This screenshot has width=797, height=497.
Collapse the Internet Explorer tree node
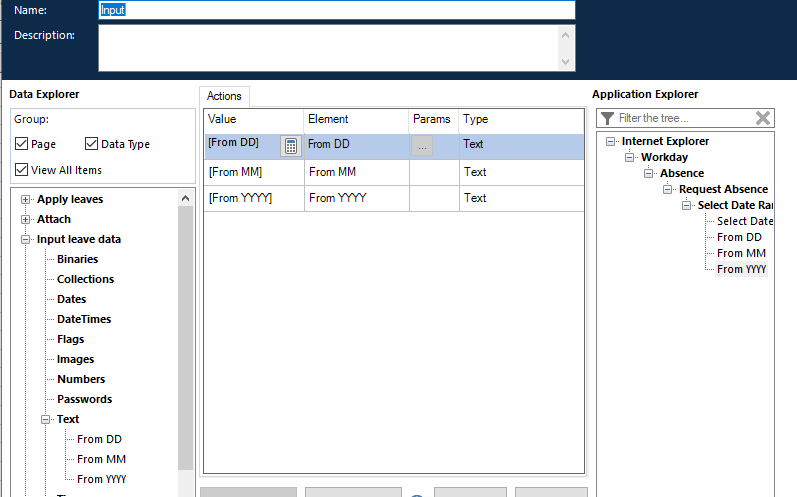coord(610,141)
